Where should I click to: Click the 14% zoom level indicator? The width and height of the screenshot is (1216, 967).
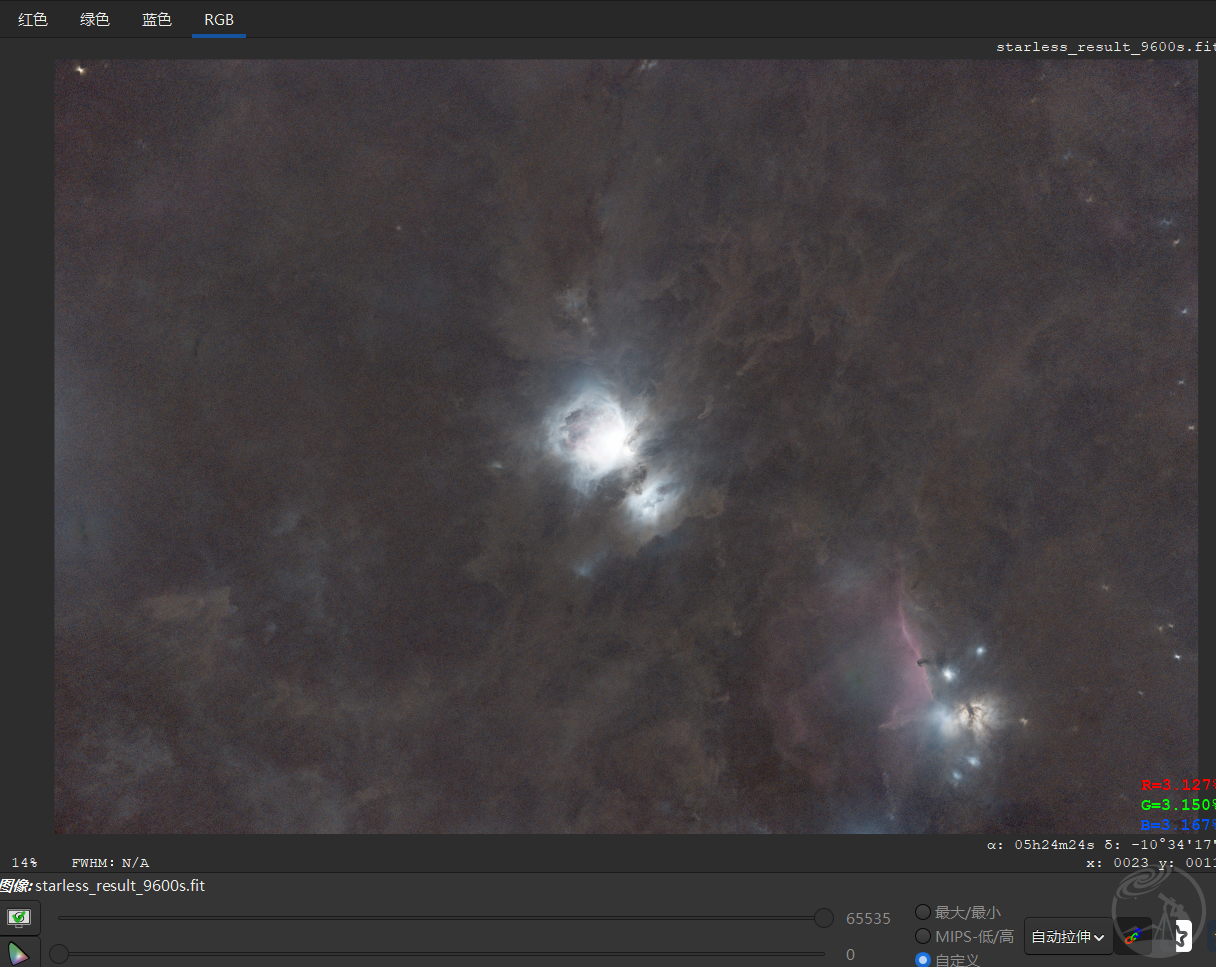point(25,862)
